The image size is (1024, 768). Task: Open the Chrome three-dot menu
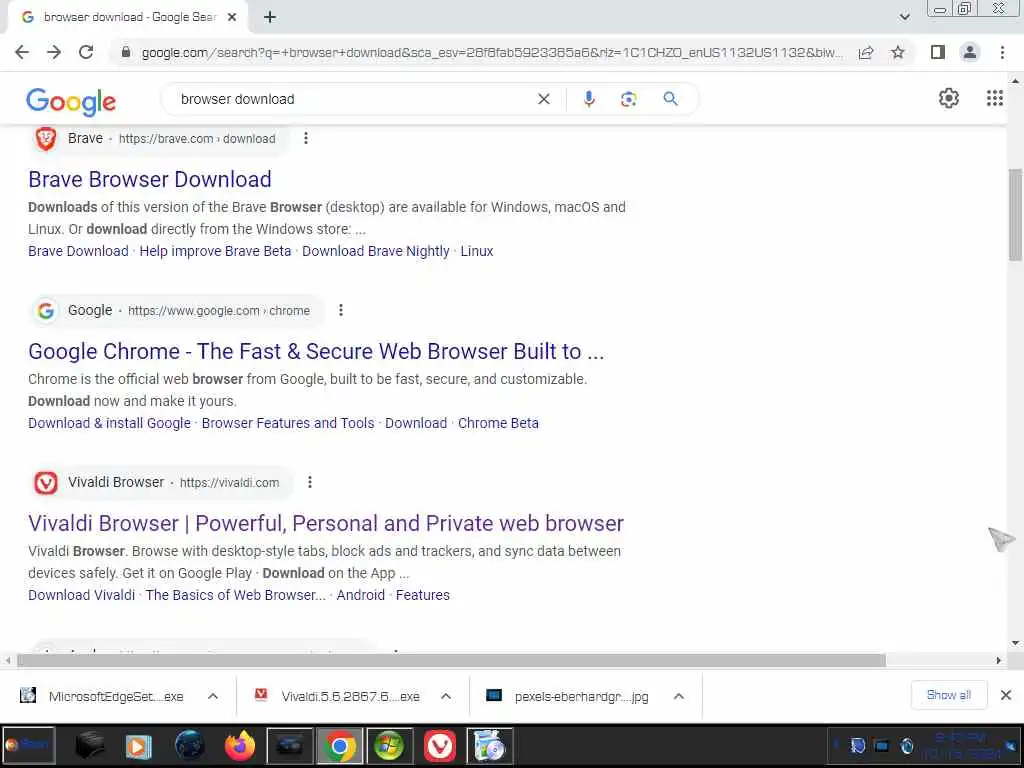1002,52
